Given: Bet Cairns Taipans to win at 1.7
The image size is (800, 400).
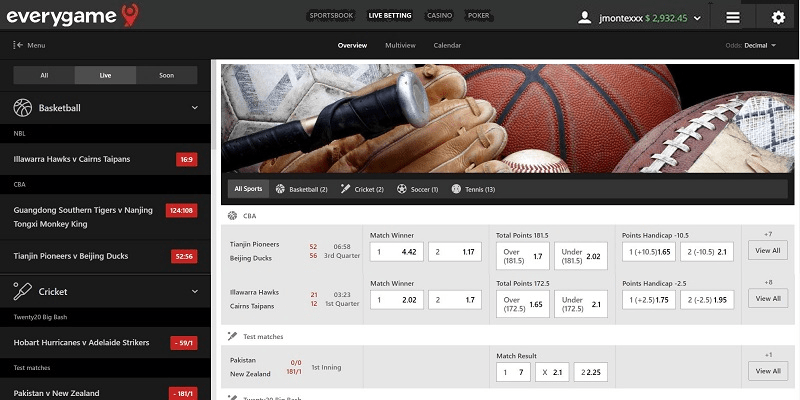Looking at the screenshot, I should [455, 299].
